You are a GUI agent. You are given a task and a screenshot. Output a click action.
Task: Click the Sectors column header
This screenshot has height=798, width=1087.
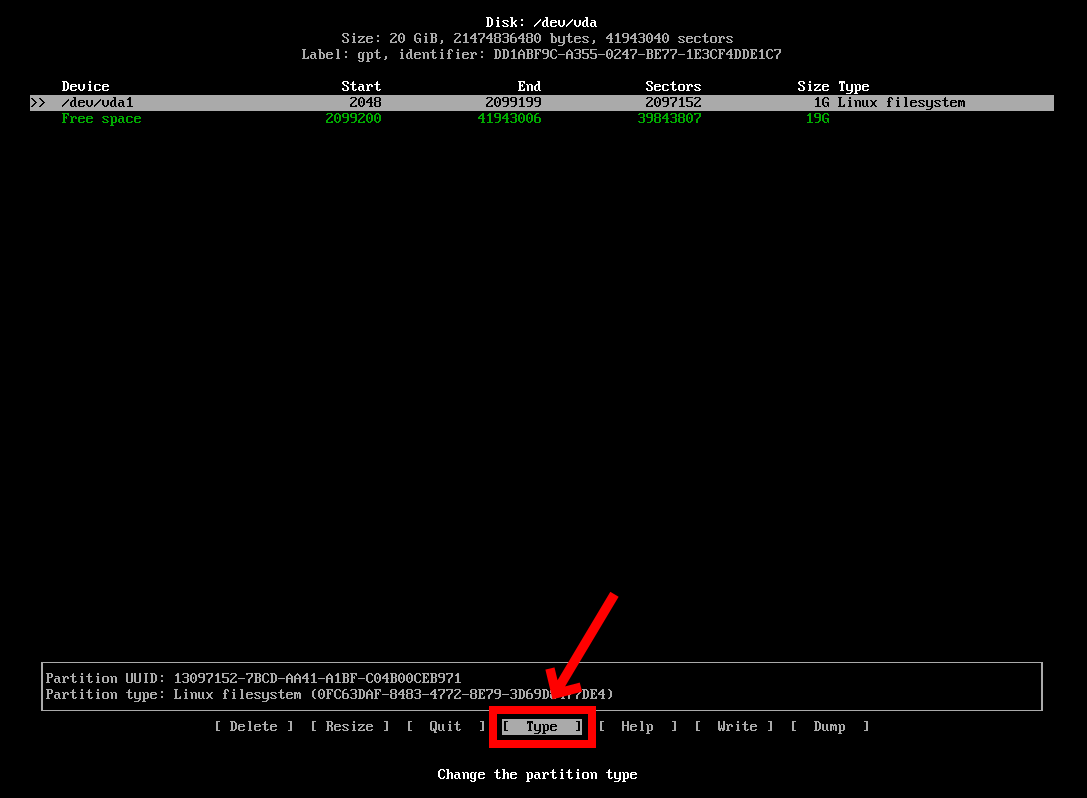pos(673,87)
